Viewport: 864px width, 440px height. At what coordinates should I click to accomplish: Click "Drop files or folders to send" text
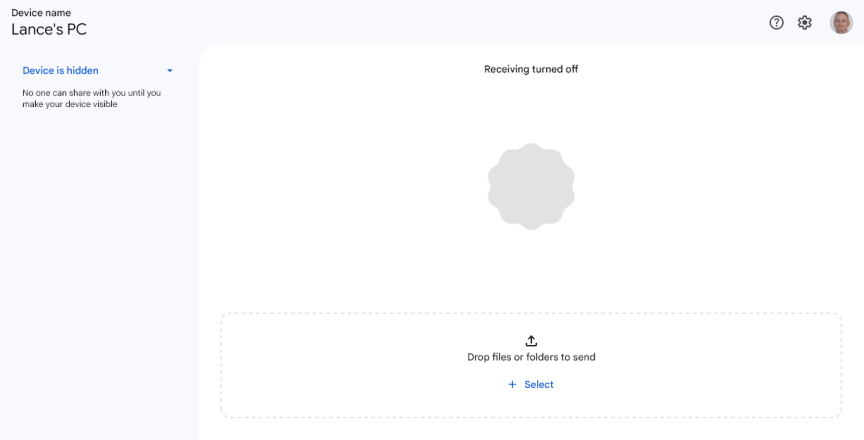[x=531, y=357]
